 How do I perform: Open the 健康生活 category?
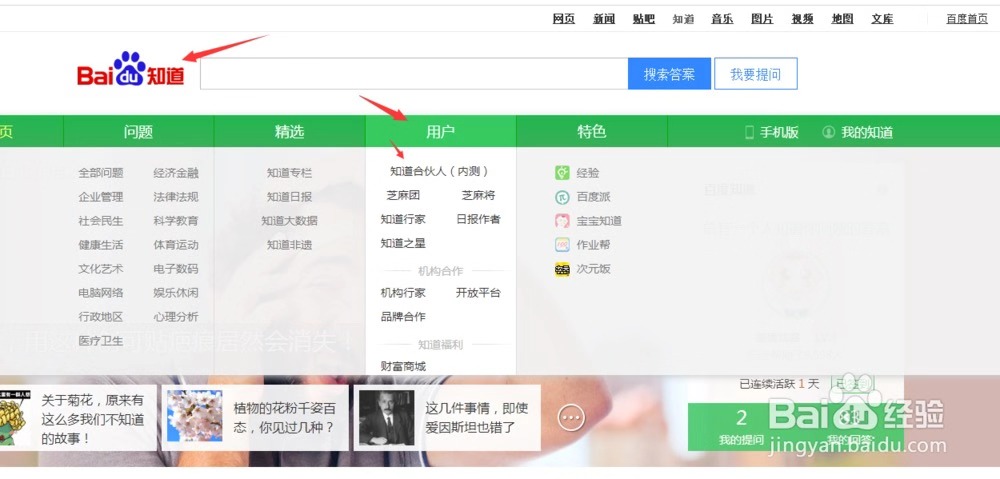click(101, 245)
